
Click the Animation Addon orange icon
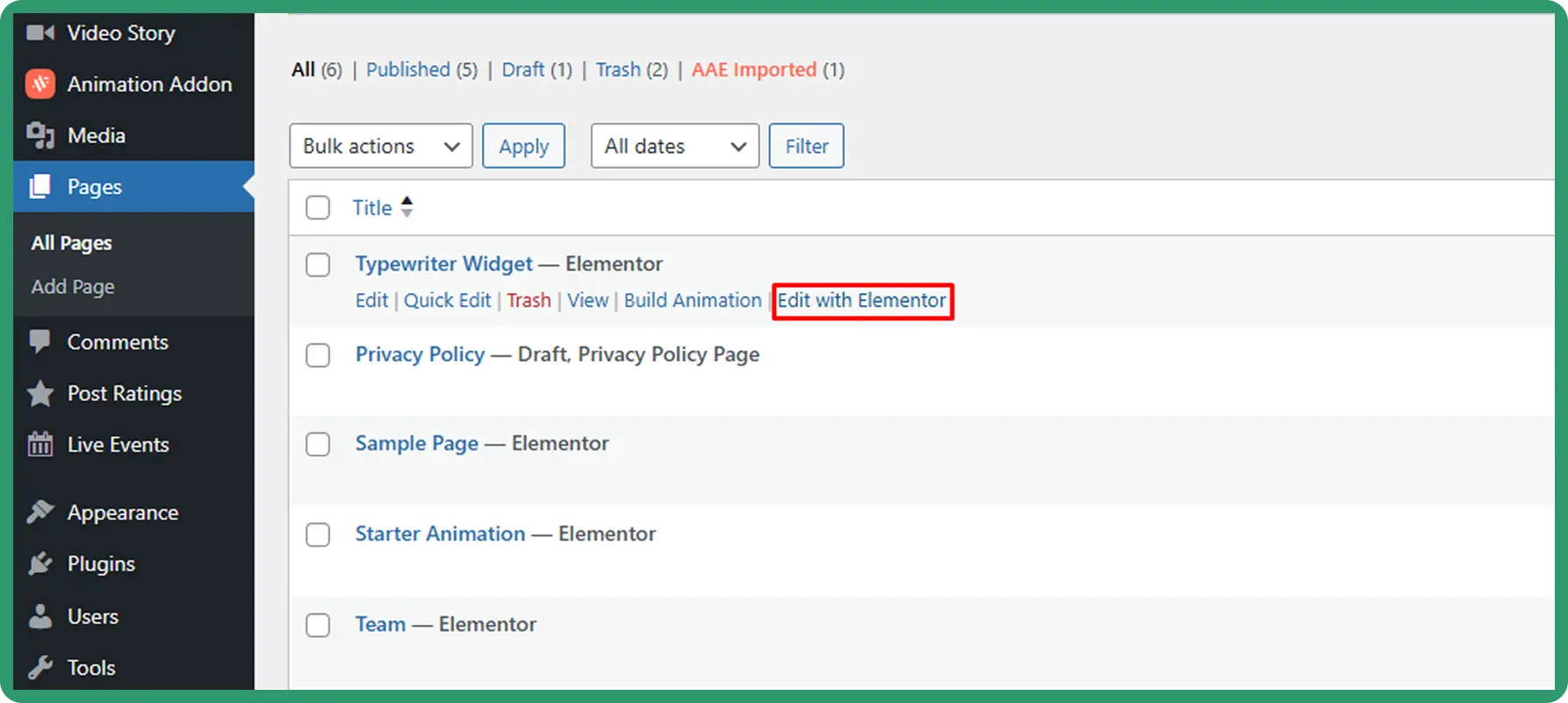(x=40, y=84)
